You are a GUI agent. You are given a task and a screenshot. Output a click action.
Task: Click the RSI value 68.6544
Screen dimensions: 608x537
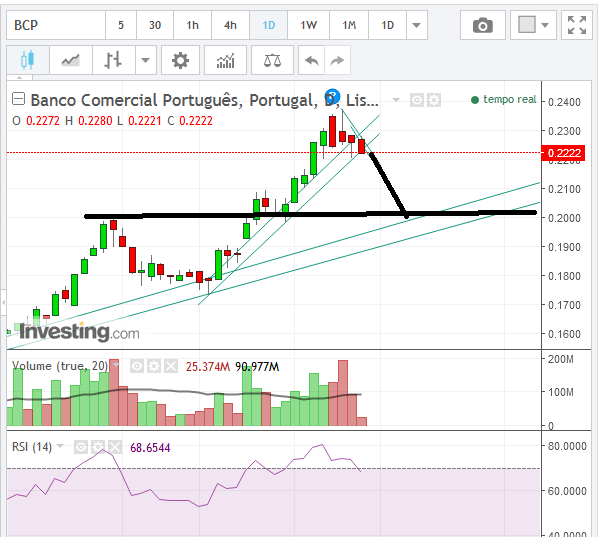click(150, 448)
